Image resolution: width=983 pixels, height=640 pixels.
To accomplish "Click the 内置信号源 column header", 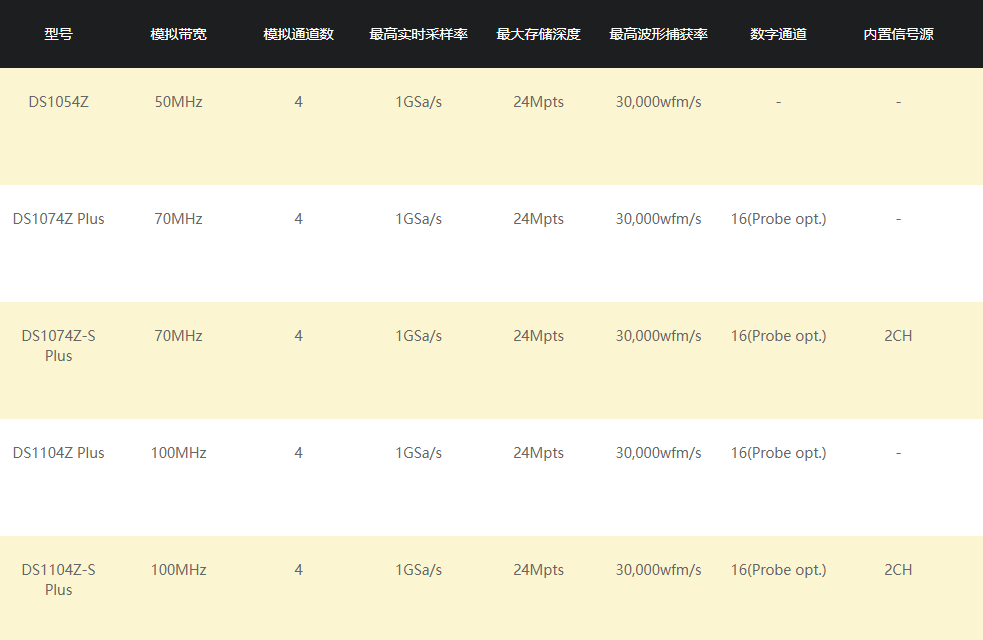I will click(898, 34).
